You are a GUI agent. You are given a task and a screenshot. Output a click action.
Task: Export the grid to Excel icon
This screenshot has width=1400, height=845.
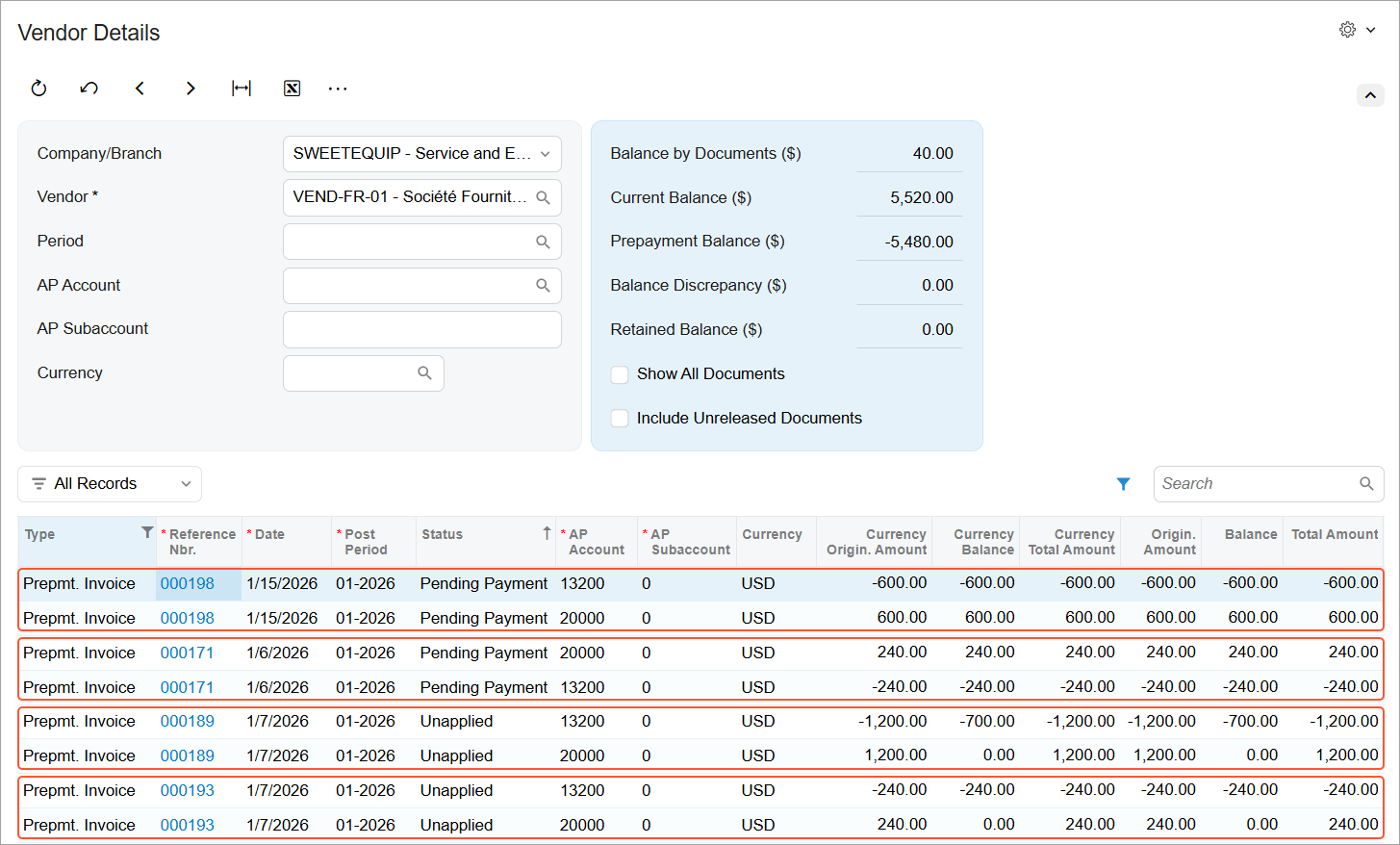293,89
